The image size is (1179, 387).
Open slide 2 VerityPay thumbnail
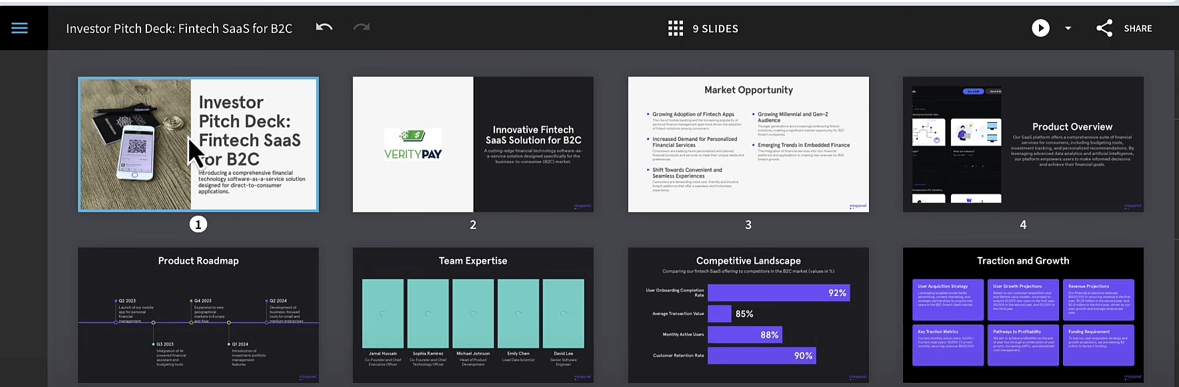[x=473, y=144]
